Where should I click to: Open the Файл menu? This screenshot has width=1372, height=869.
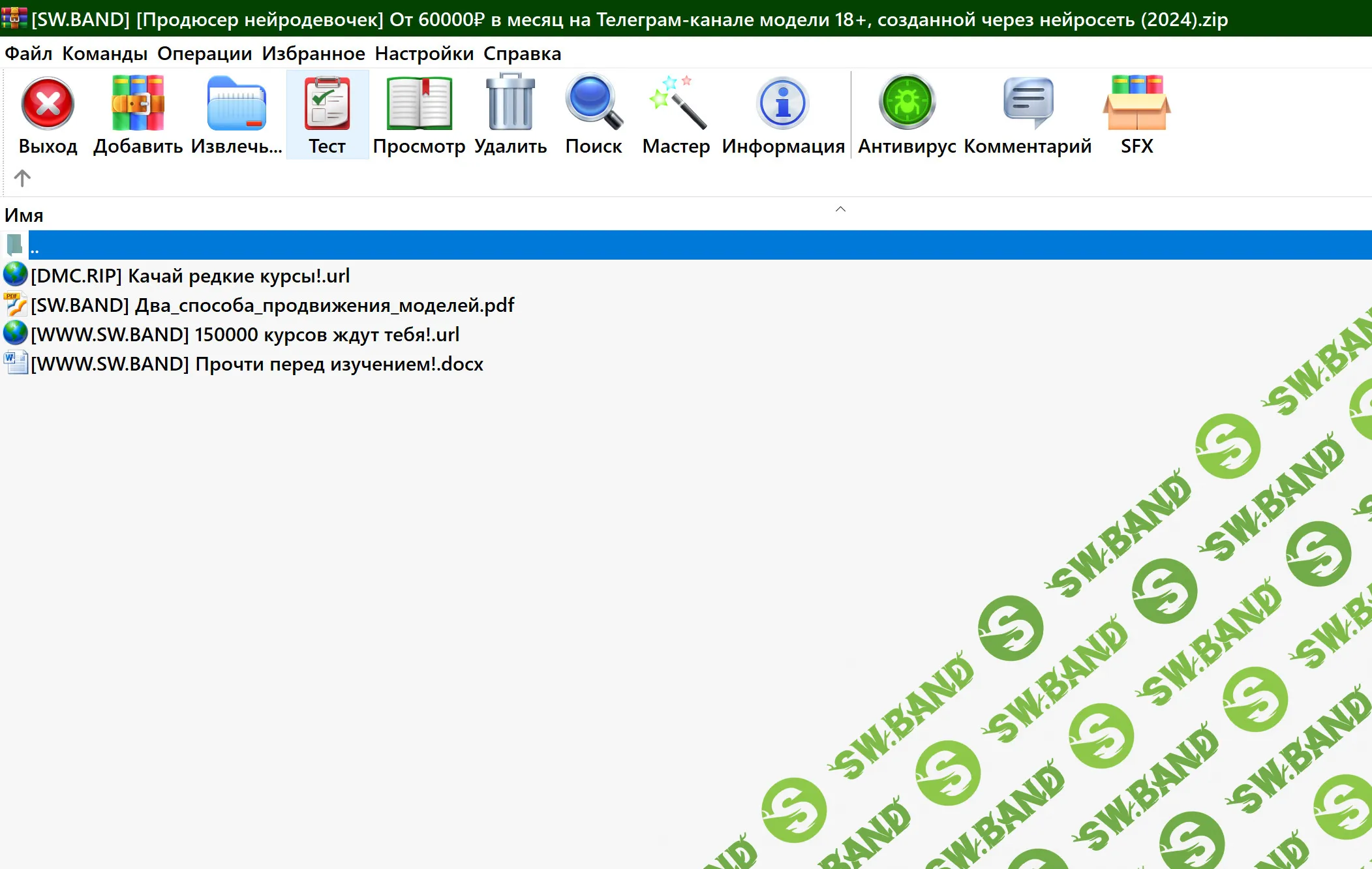click(x=28, y=53)
